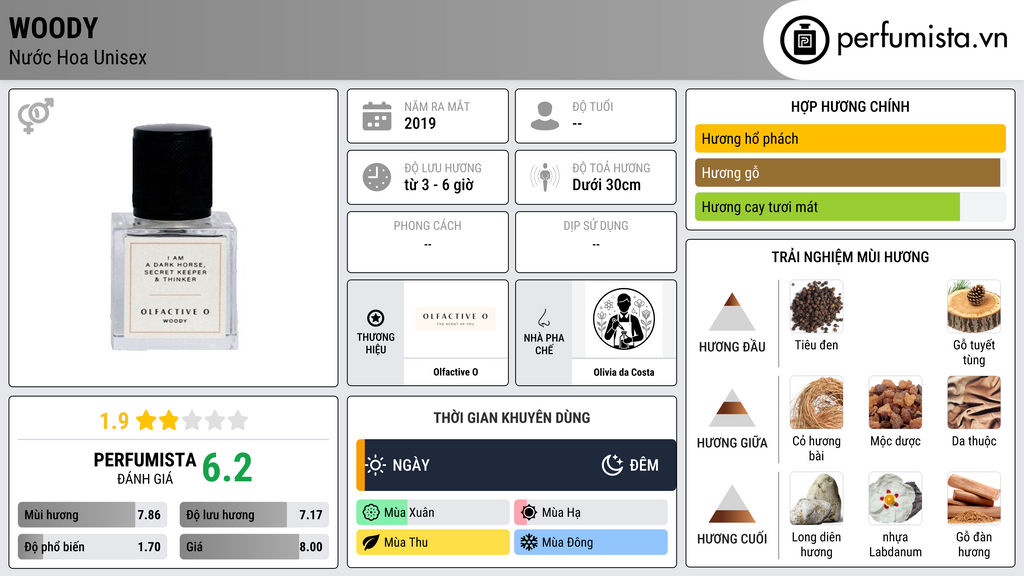
Task: Click the sillage icon beside Độ toả hương
Action: pyautogui.click(x=545, y=177)
